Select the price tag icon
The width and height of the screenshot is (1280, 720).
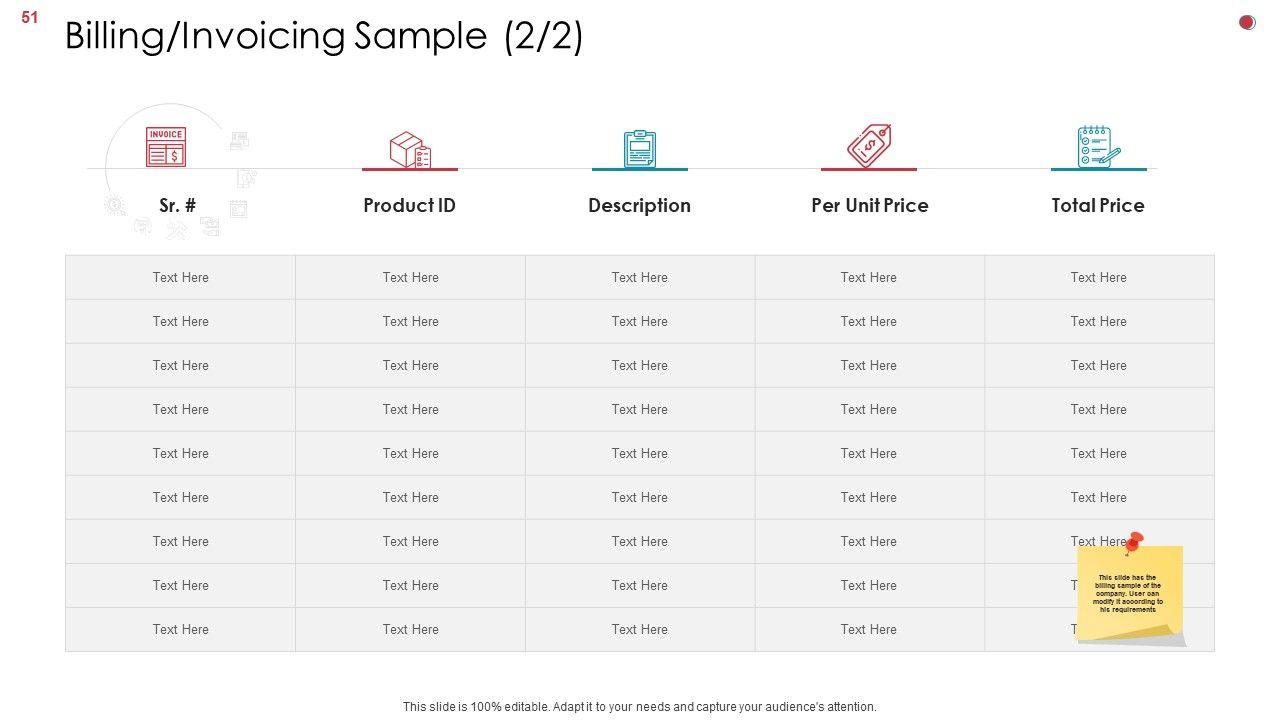[x=869, y=146]
